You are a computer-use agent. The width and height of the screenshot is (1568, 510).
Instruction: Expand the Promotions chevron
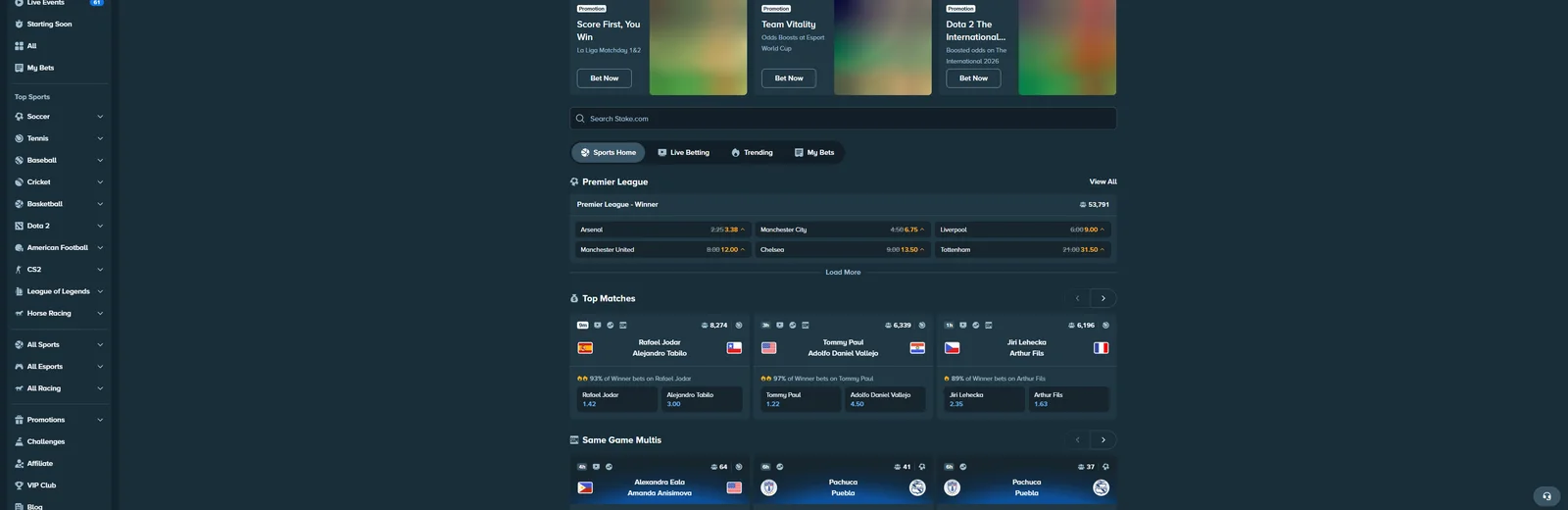click(x=100, y=420)
